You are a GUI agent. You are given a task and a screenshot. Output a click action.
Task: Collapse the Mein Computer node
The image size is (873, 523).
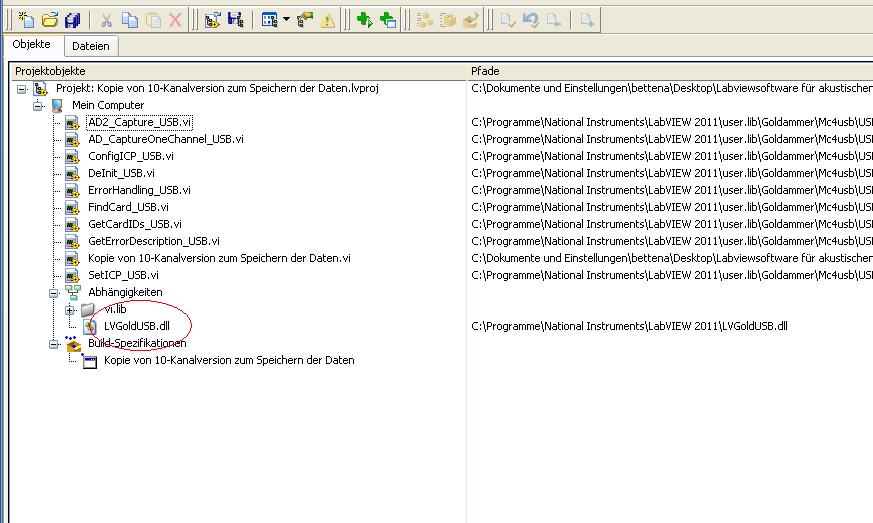(37, 106)
